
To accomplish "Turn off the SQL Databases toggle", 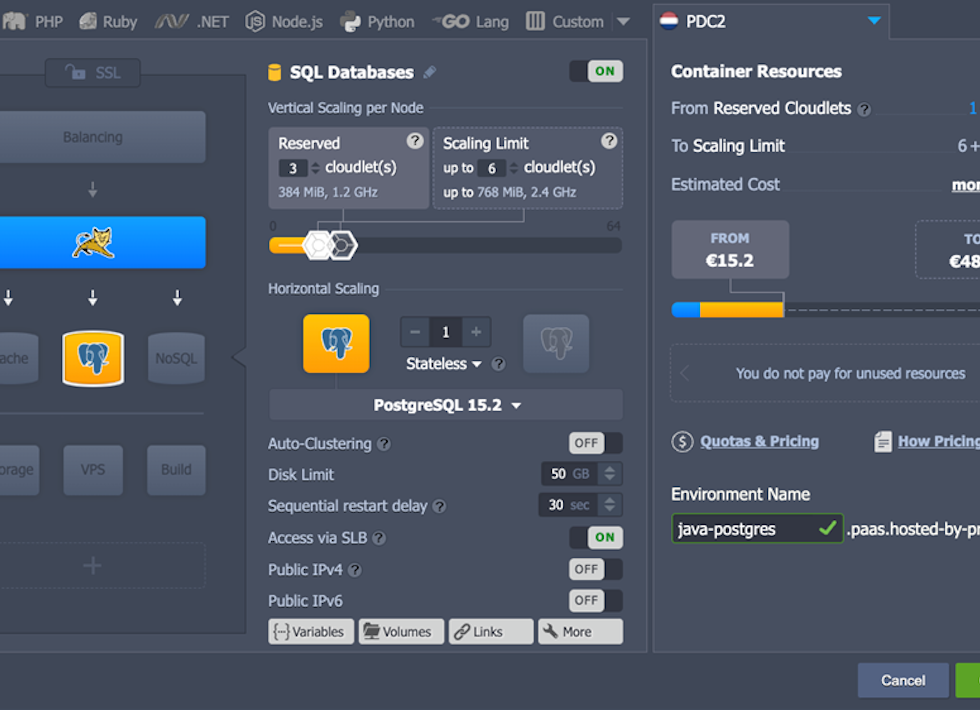I will [596, 71].
